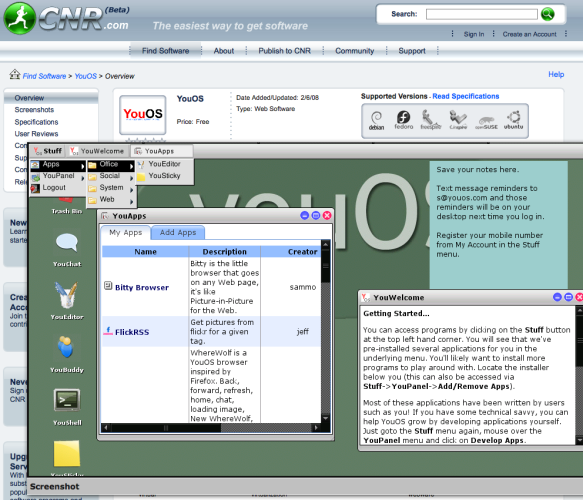Click the Debian distribution icon

coord(376,120)
